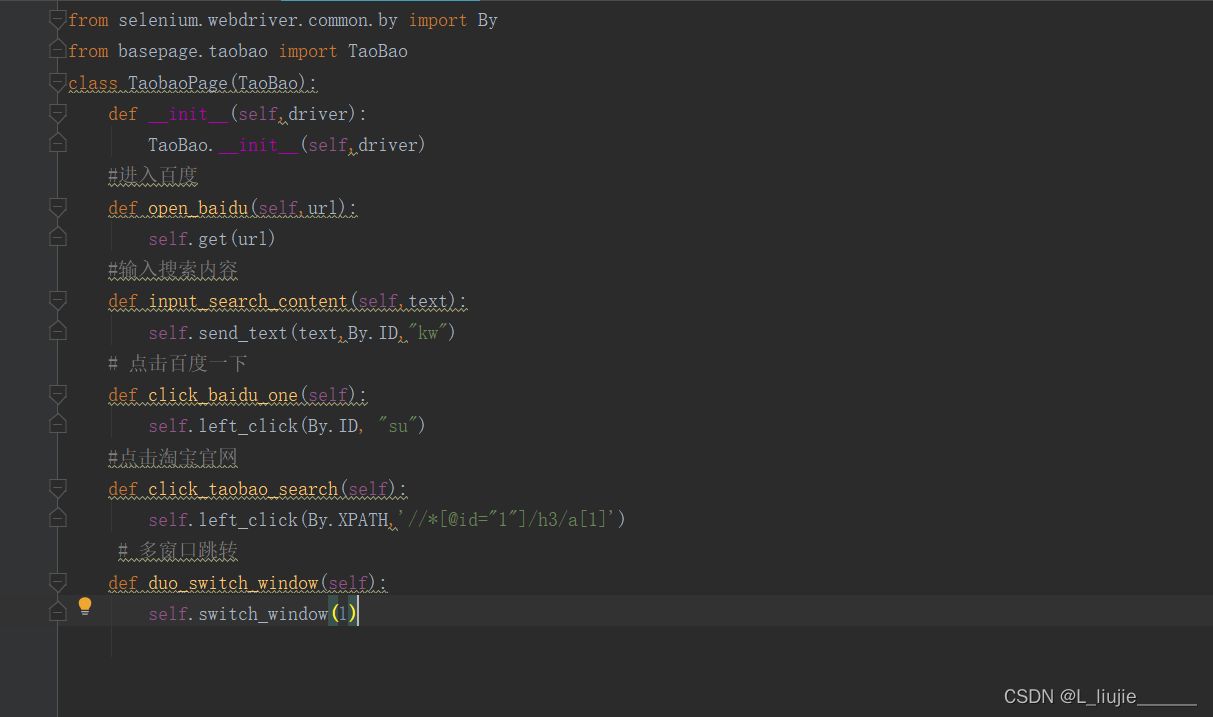
Task: Collapse the __init__ method fold marker
Action: [x=58, y=113]
